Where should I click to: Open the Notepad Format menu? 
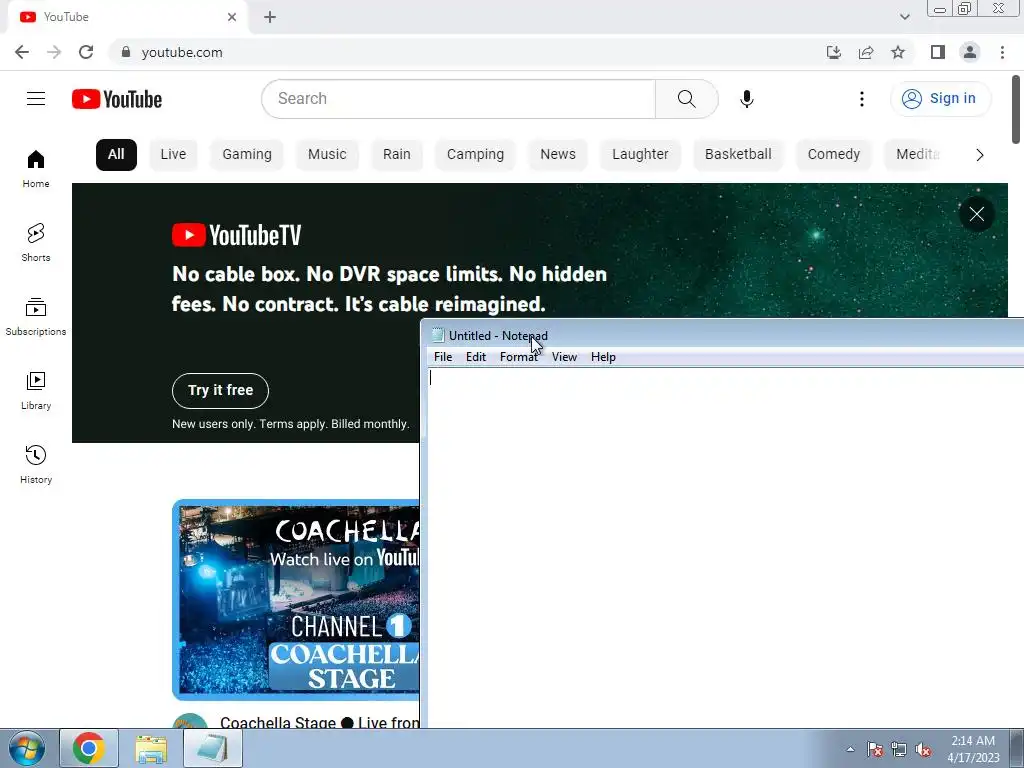coord(519,357)
